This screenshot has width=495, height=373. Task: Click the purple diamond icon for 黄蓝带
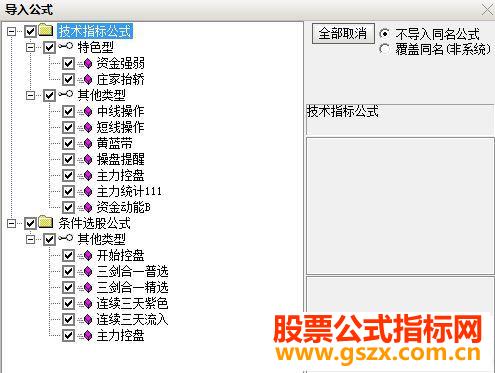[88, 143]
